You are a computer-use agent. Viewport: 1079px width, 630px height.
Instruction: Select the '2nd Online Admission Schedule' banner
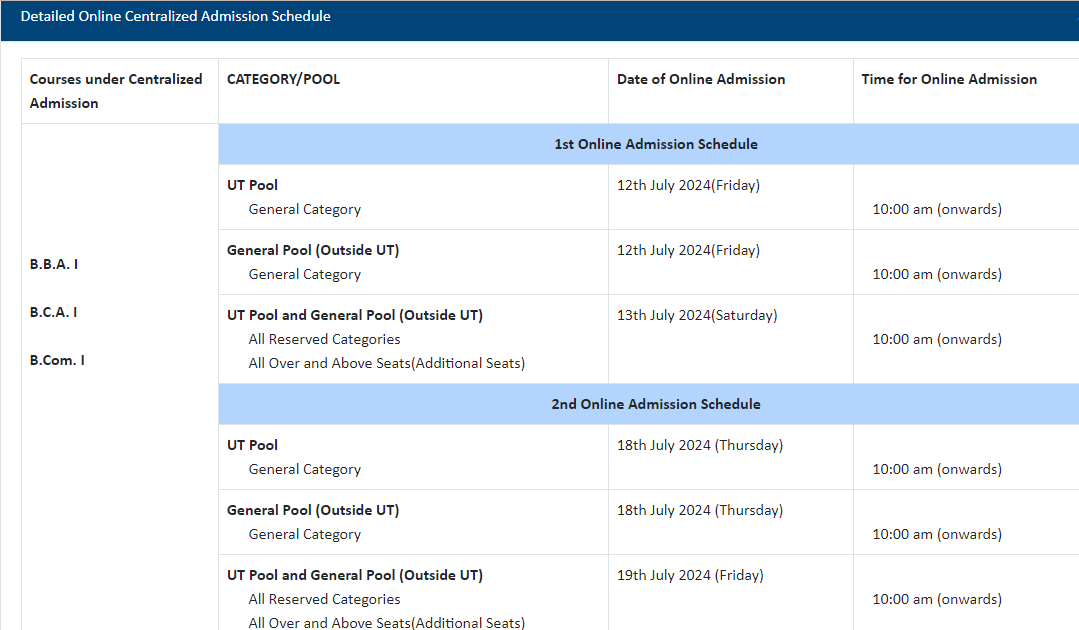(656, 404)
